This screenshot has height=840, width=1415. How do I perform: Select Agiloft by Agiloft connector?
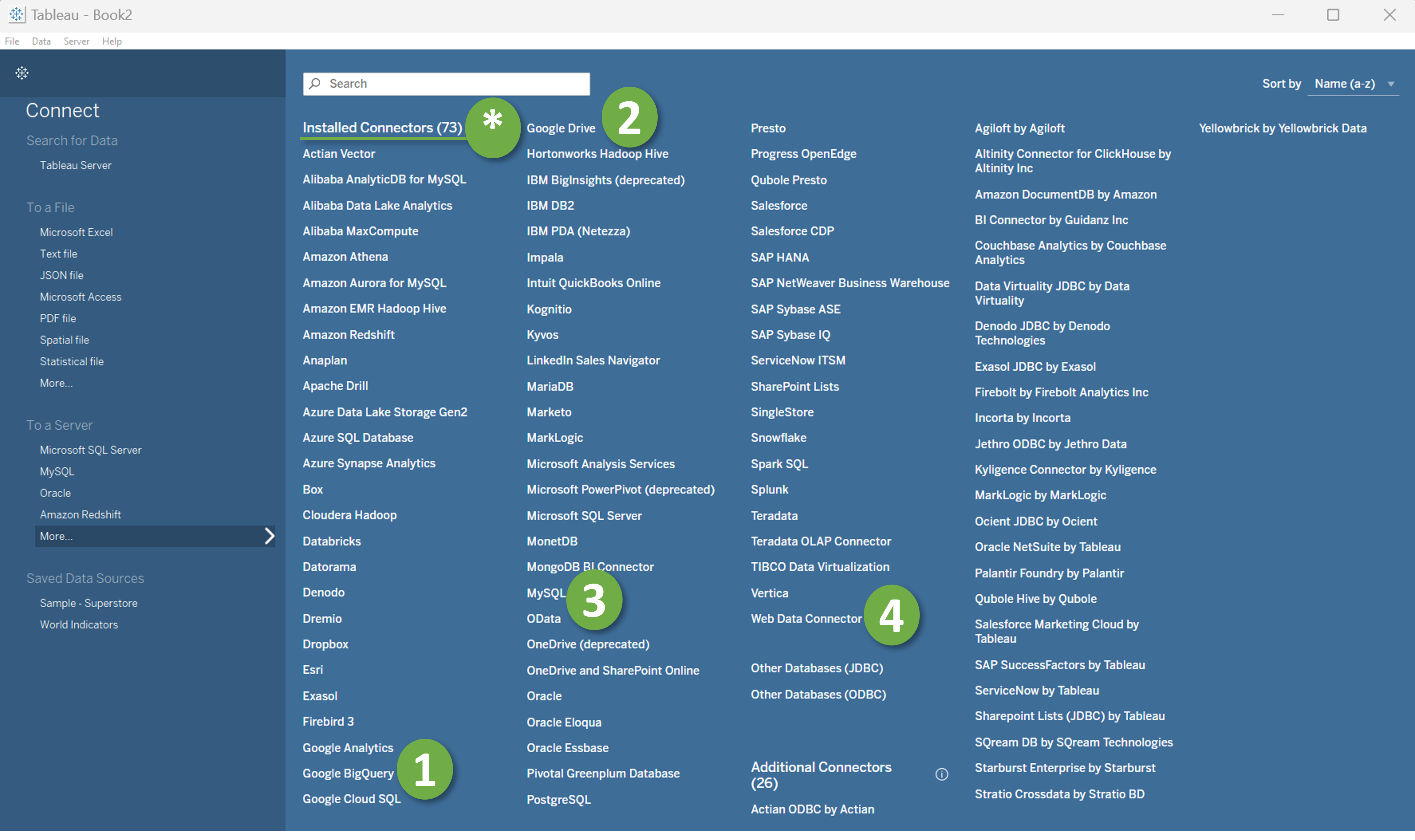1019,128
